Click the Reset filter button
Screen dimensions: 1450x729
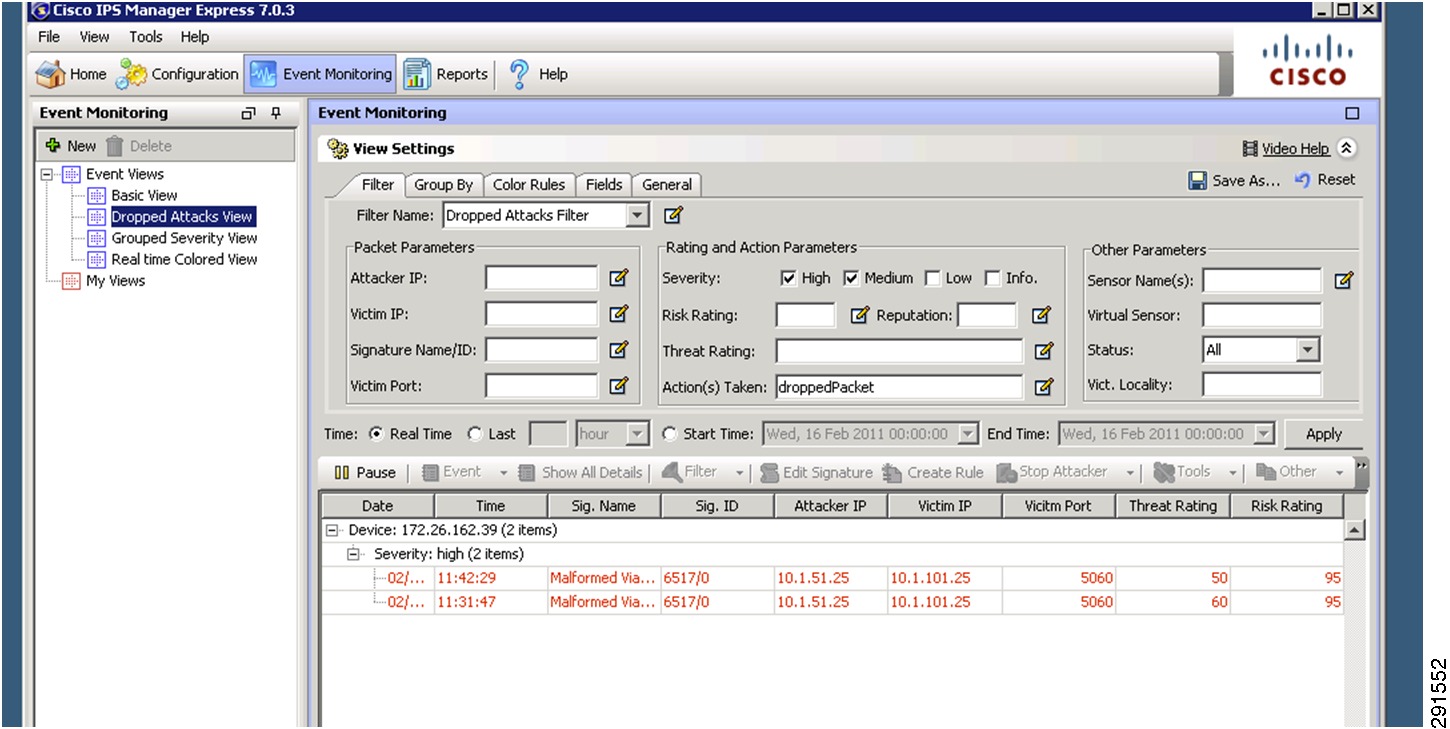(x=1325, y=180)
